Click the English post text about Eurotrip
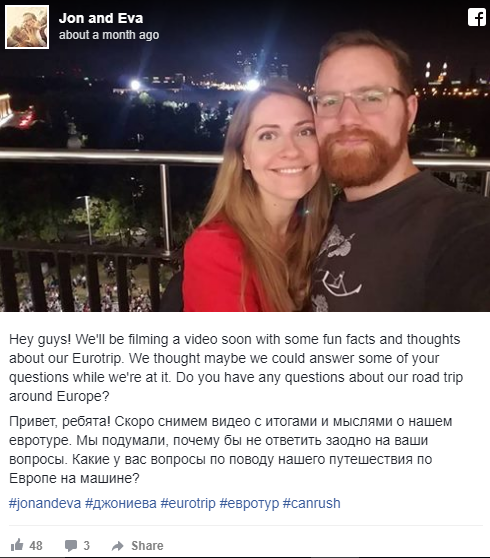 tap(236, 368)
